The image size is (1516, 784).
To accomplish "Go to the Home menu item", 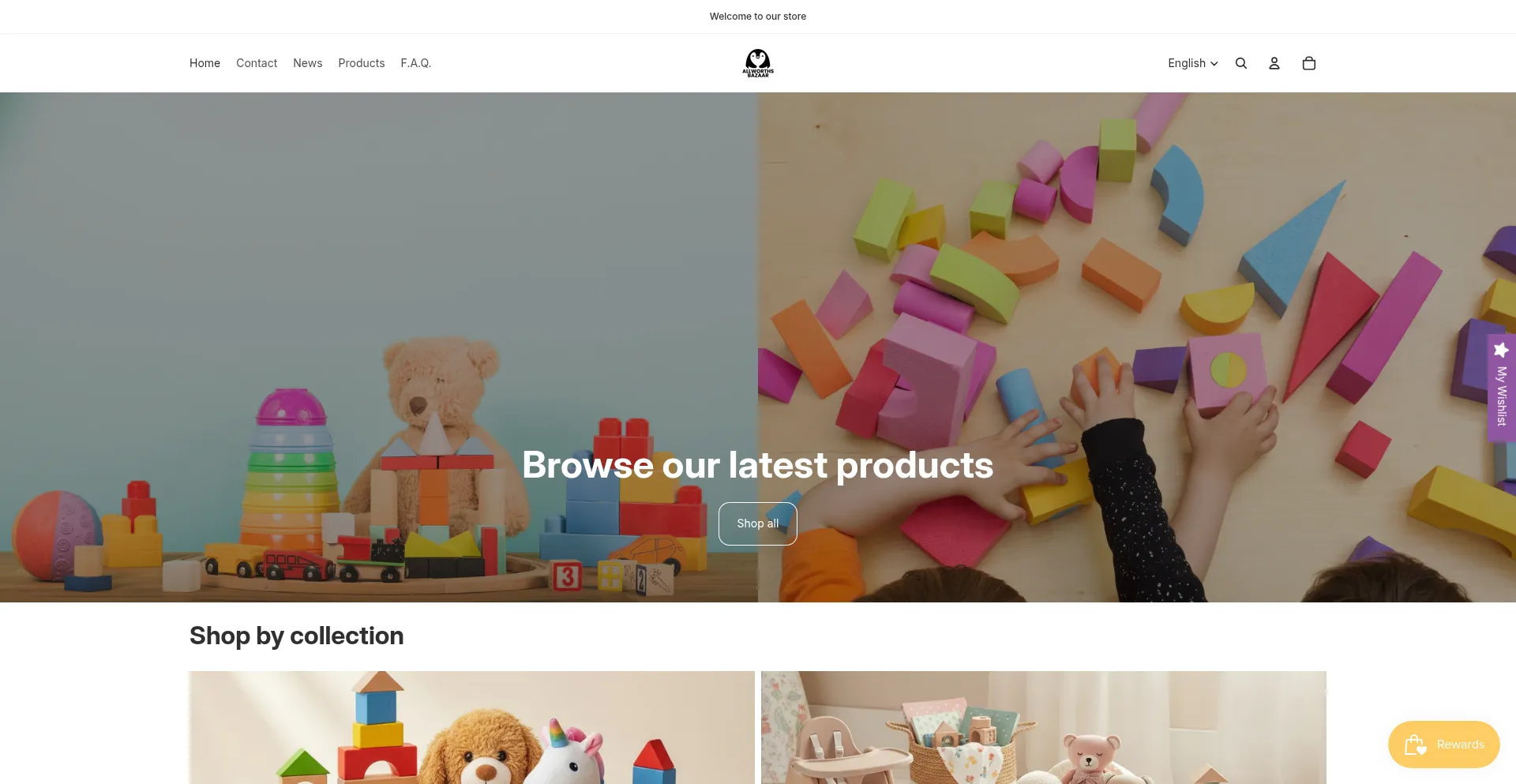I will click(205, 63).
